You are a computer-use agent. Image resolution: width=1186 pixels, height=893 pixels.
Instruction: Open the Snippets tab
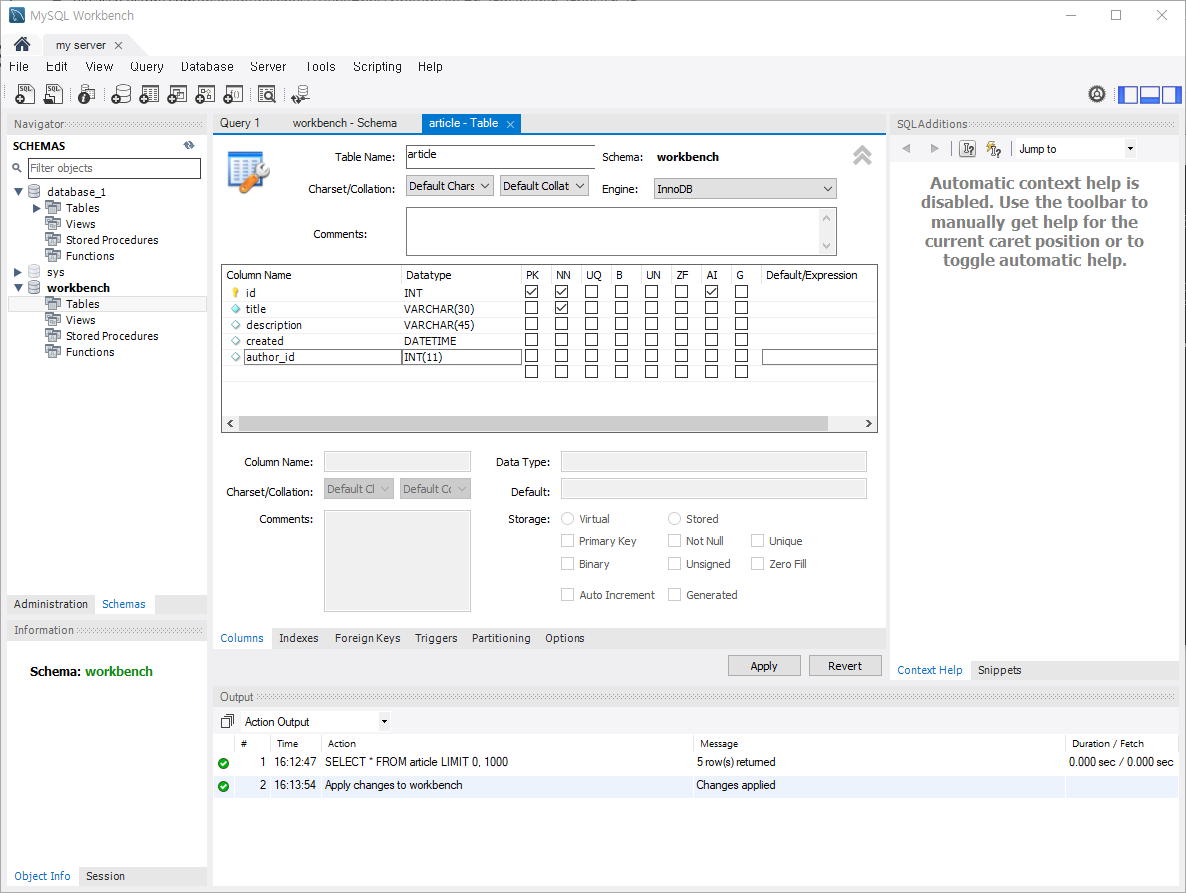coord(999,670)
